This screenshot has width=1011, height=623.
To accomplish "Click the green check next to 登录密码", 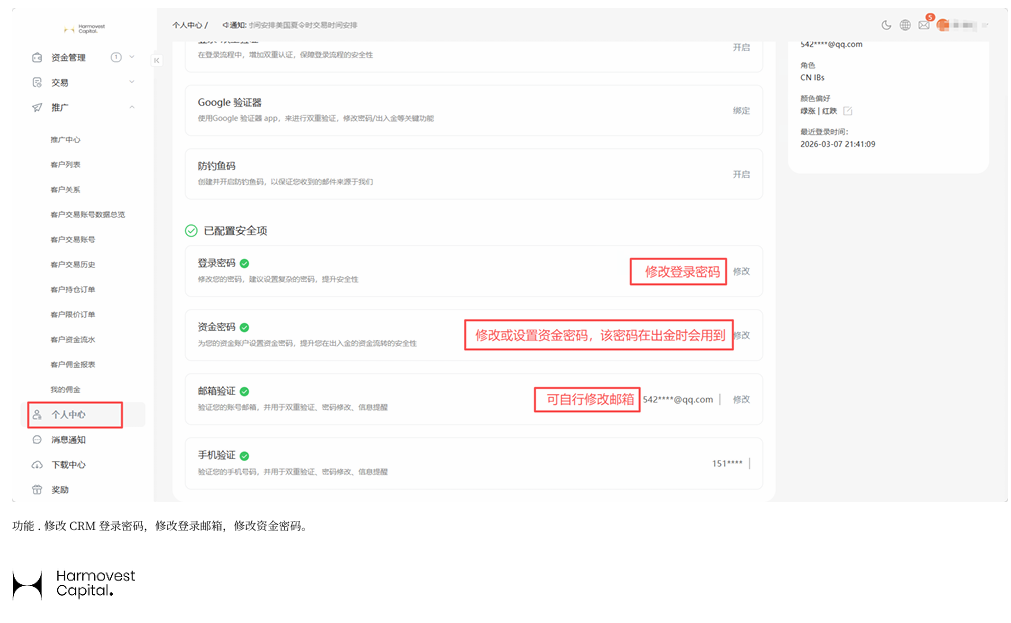I will 244,263.
